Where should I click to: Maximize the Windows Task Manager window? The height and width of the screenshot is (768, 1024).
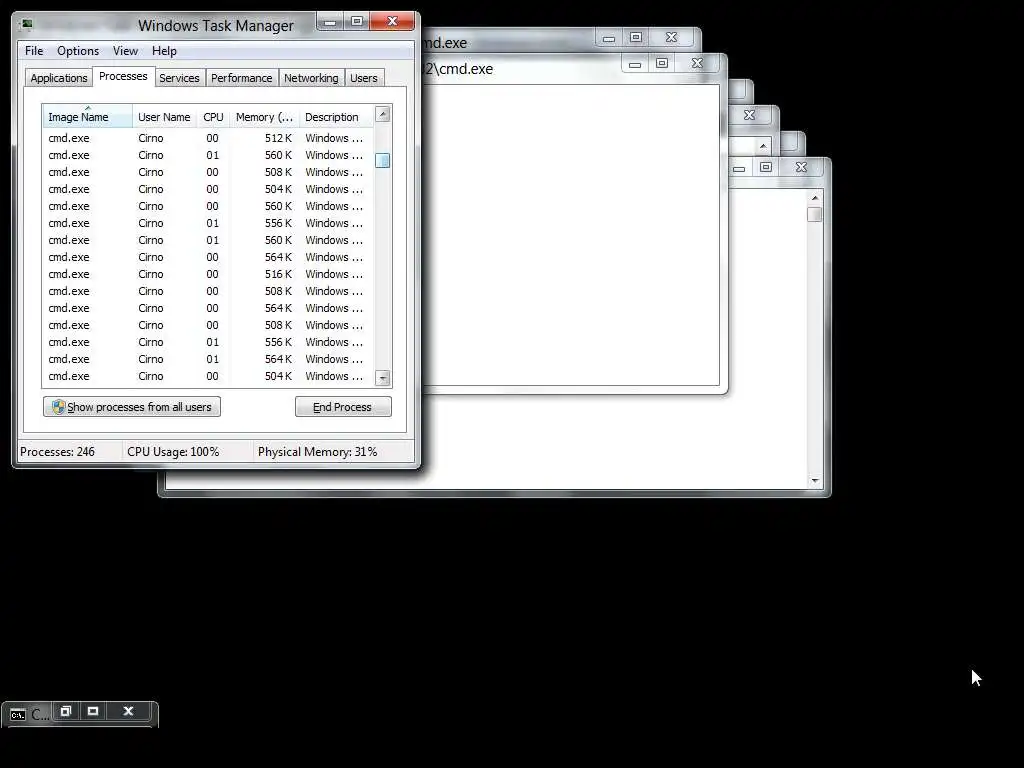pyautogui.click(x=357, y=22)
